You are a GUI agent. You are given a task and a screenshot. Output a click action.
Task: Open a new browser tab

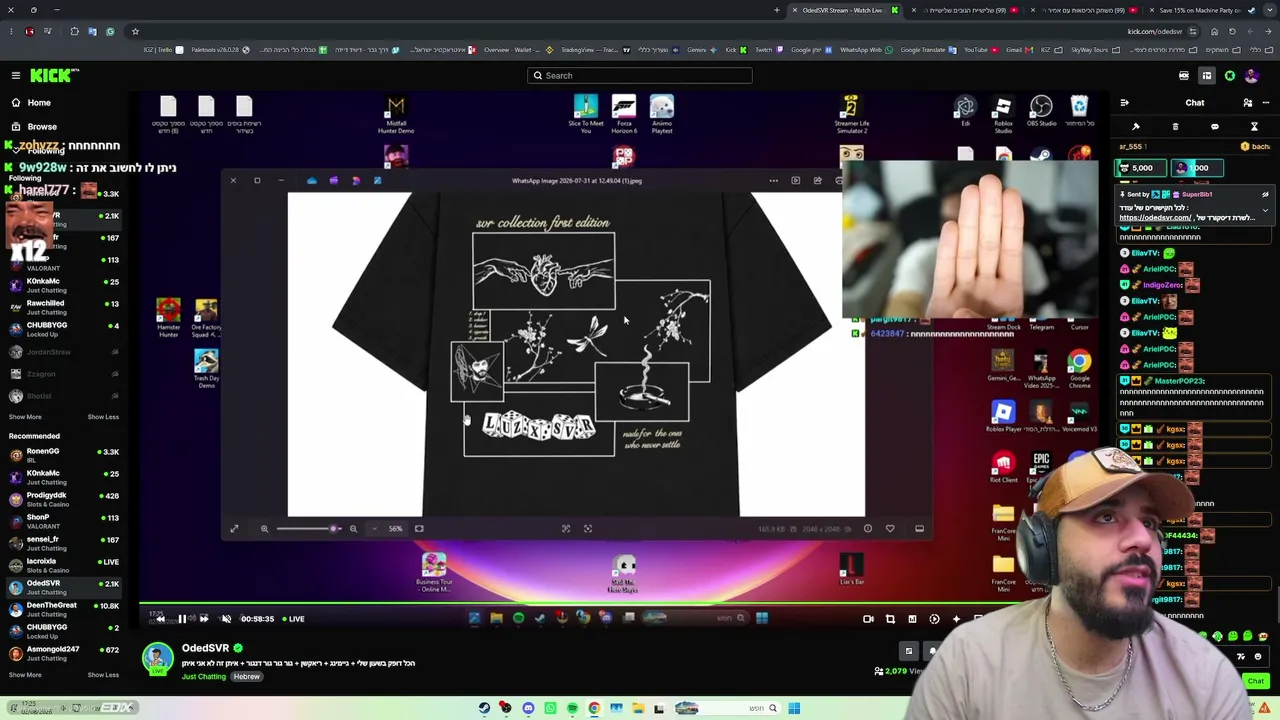[777, 10]
